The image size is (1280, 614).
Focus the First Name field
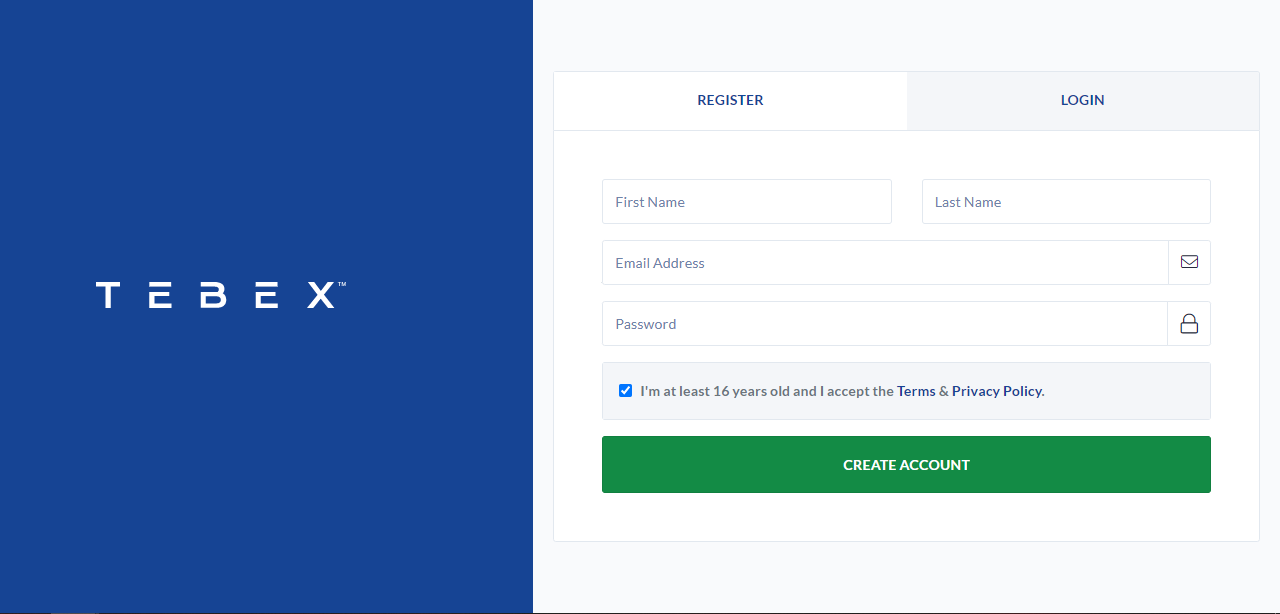747,202
